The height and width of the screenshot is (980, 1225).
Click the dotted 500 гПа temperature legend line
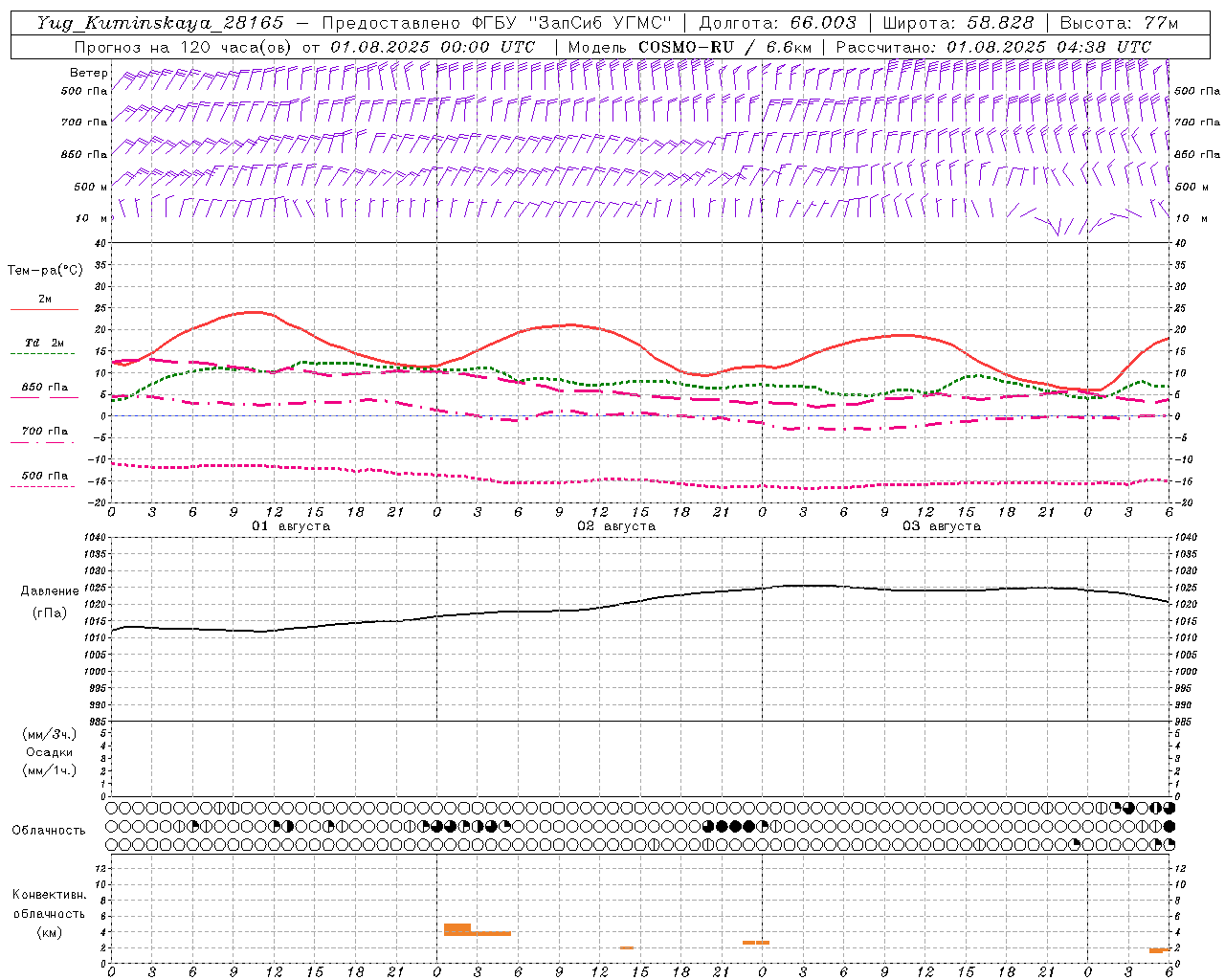pos(44,487)
